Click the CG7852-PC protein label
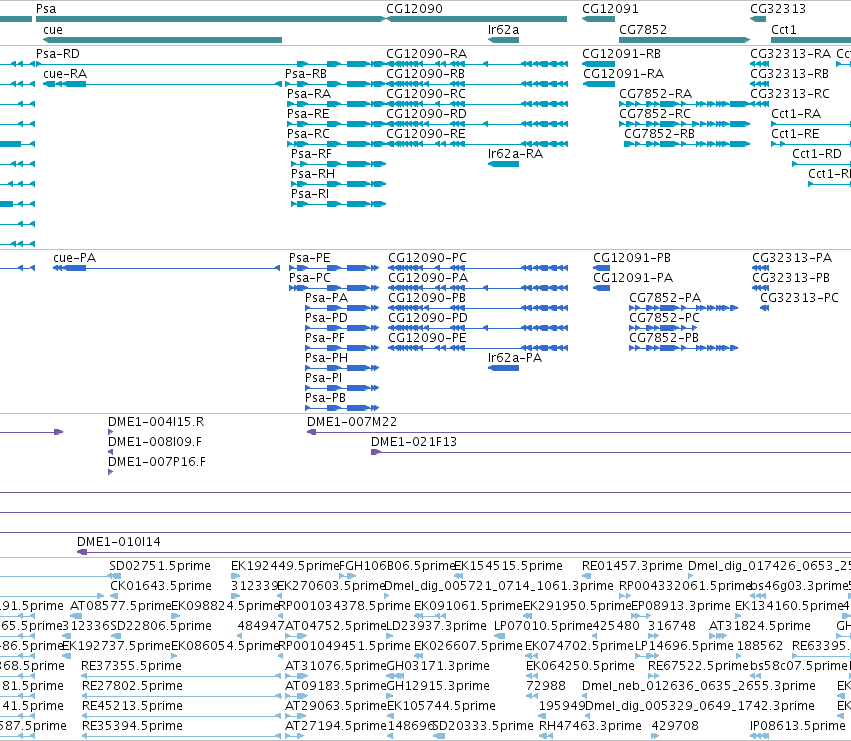 pos(664,318)
